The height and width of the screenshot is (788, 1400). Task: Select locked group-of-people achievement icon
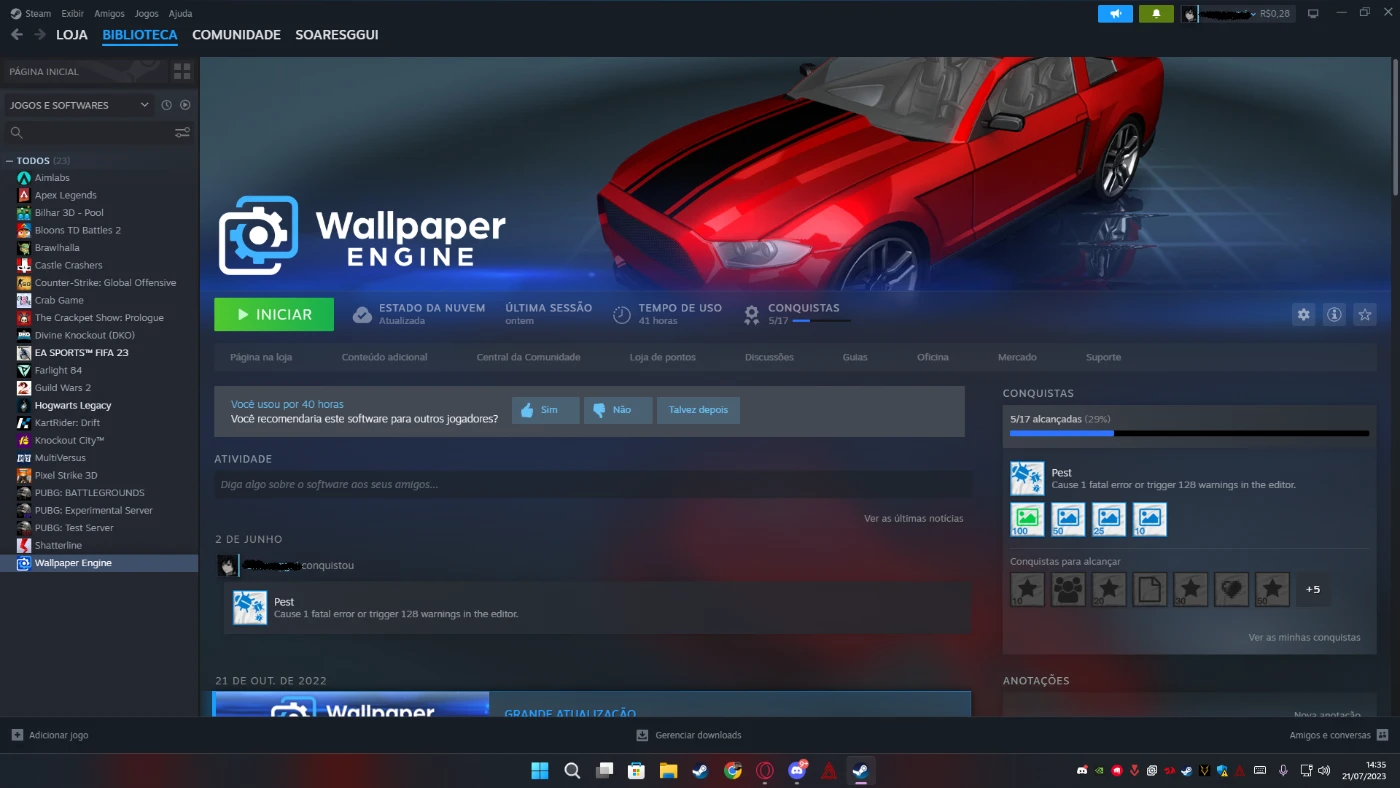click(x=1068, y=590)
